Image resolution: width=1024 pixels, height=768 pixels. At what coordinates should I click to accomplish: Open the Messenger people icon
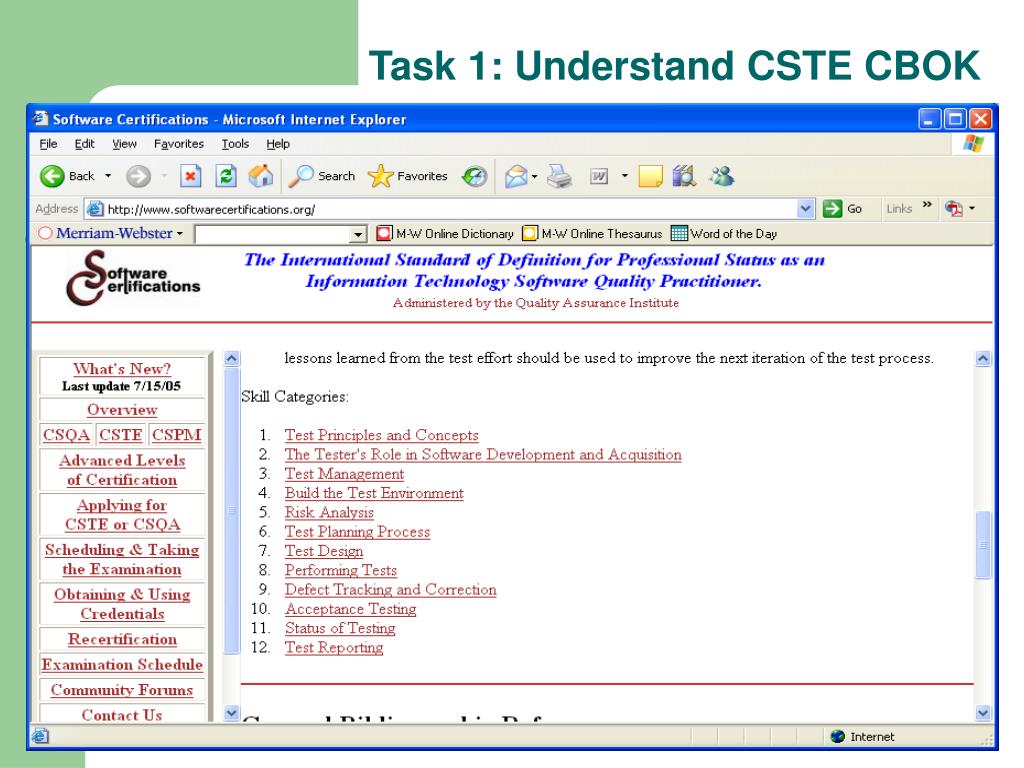click(x=722, y=176)
